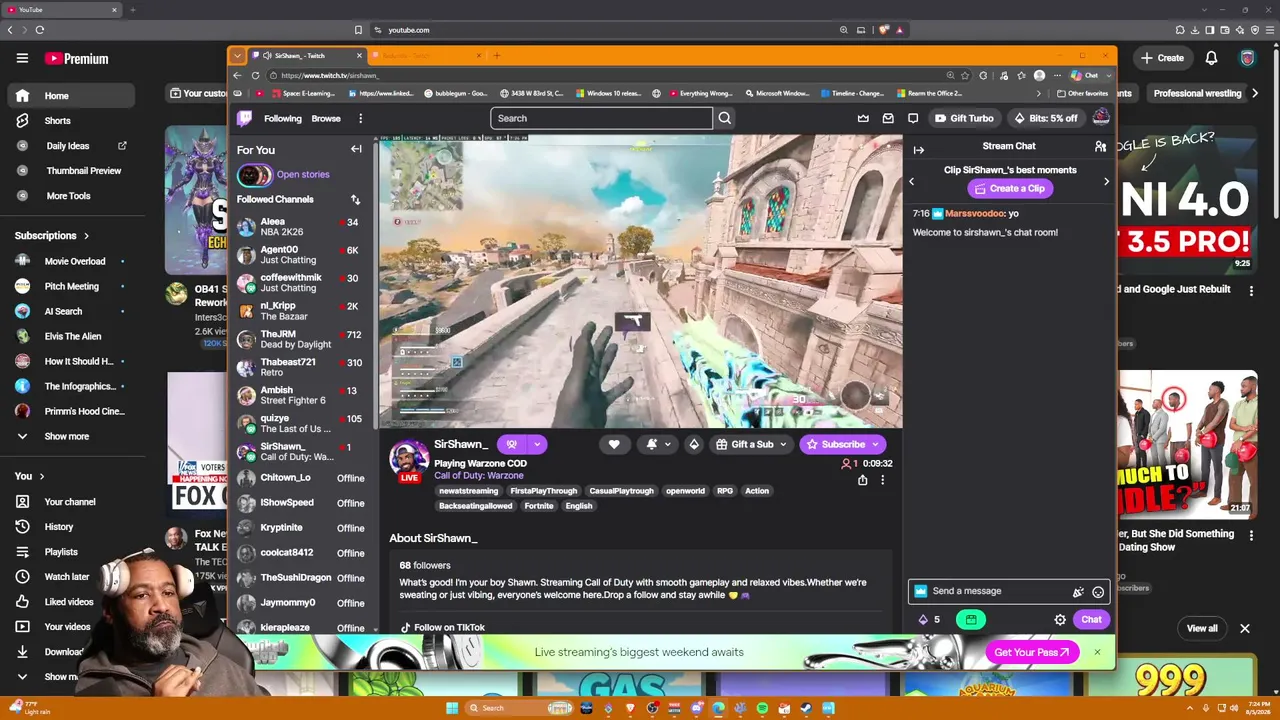1280x720 pixels.
Task: Open the Twitch top nav more menu
Action: 360,118
